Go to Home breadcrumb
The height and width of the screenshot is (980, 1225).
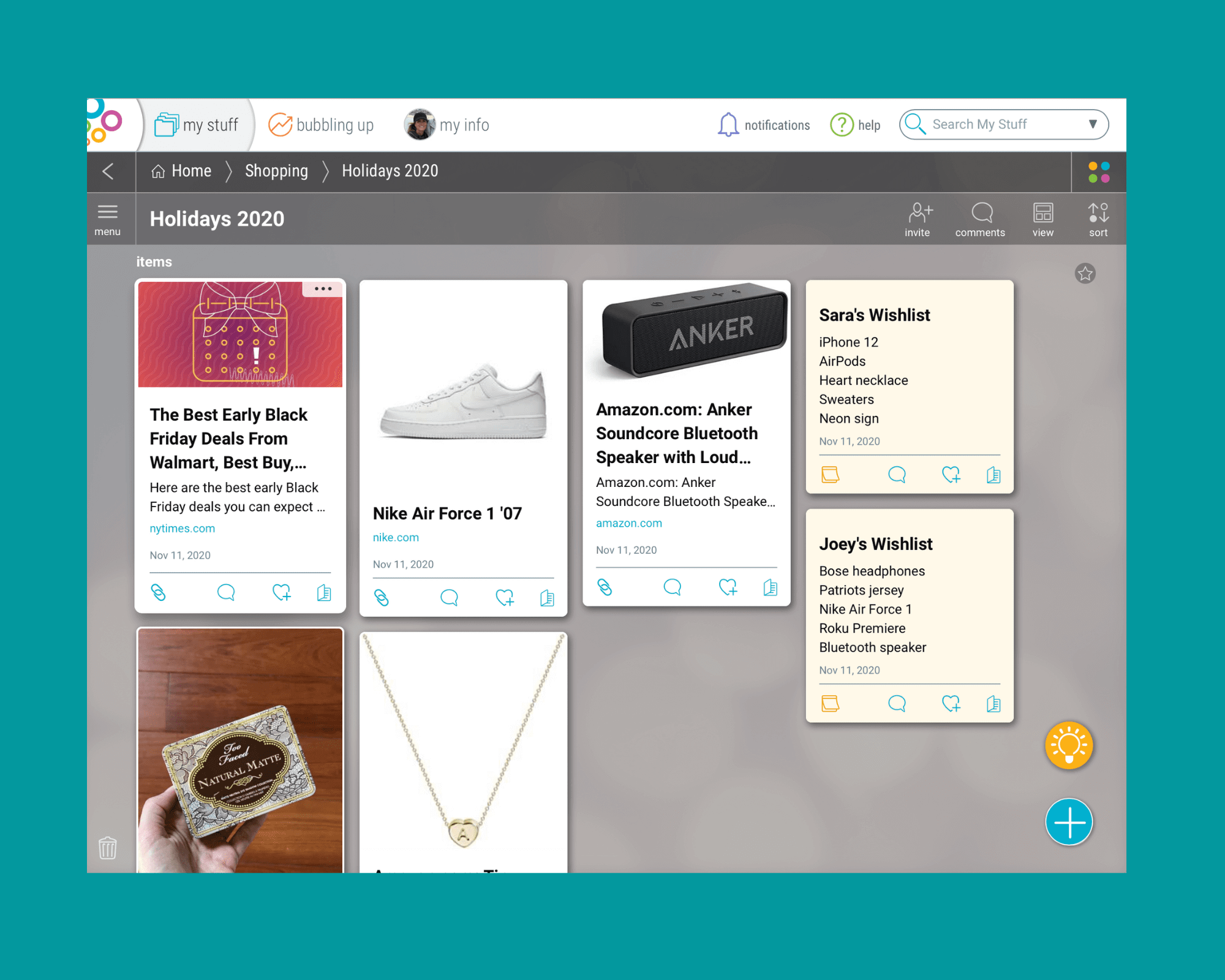(x=181, y=171)
